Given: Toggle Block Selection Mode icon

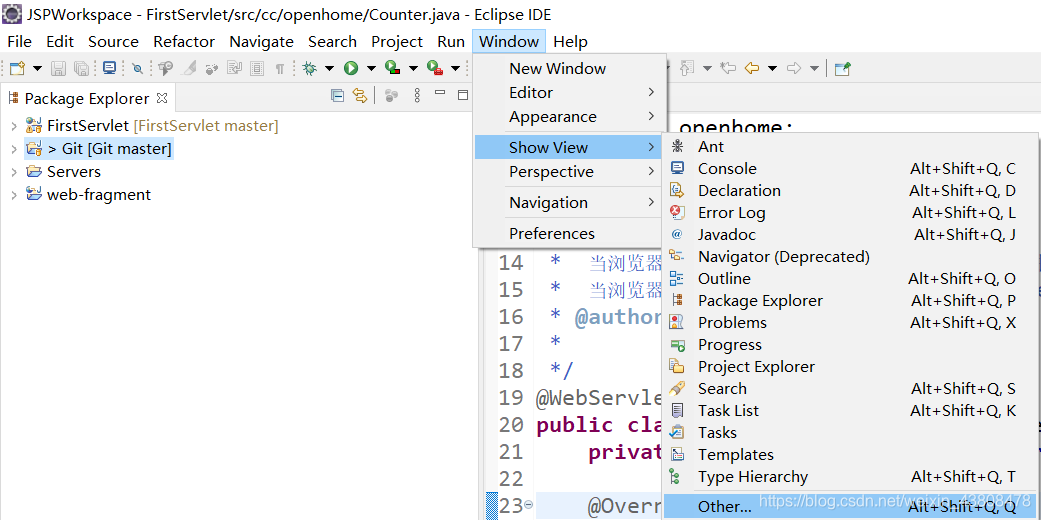Looking at the screenshot, I should pos(256,68).
